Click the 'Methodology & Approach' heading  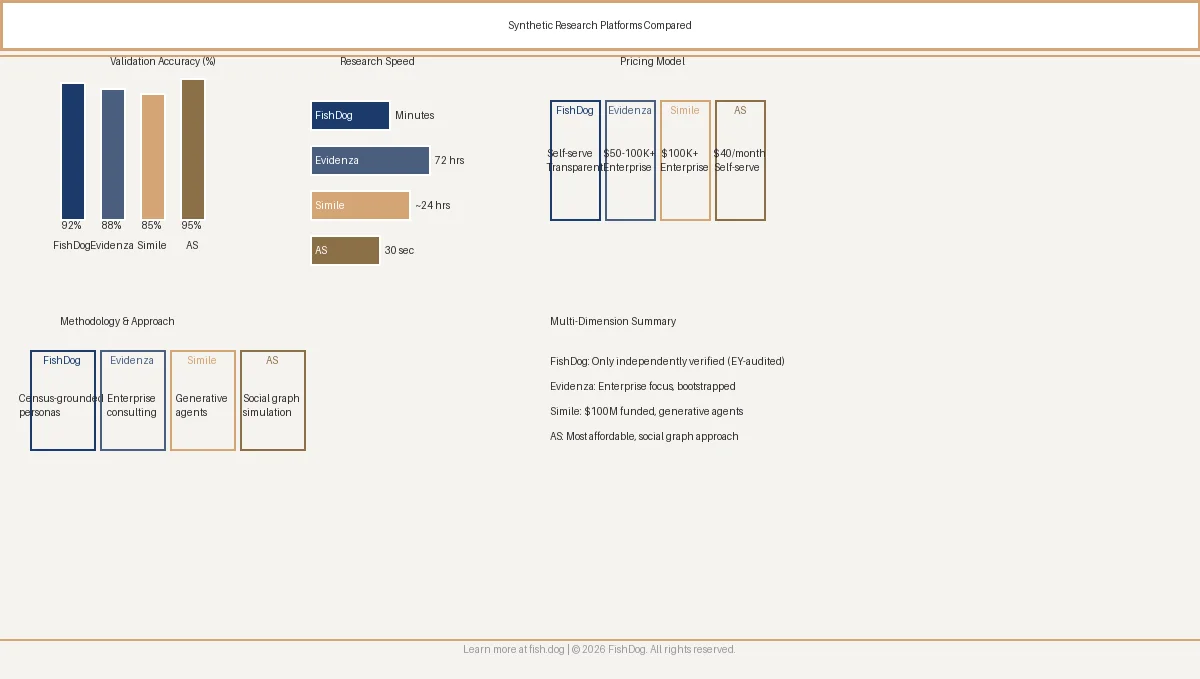click(x=117, y=321)
